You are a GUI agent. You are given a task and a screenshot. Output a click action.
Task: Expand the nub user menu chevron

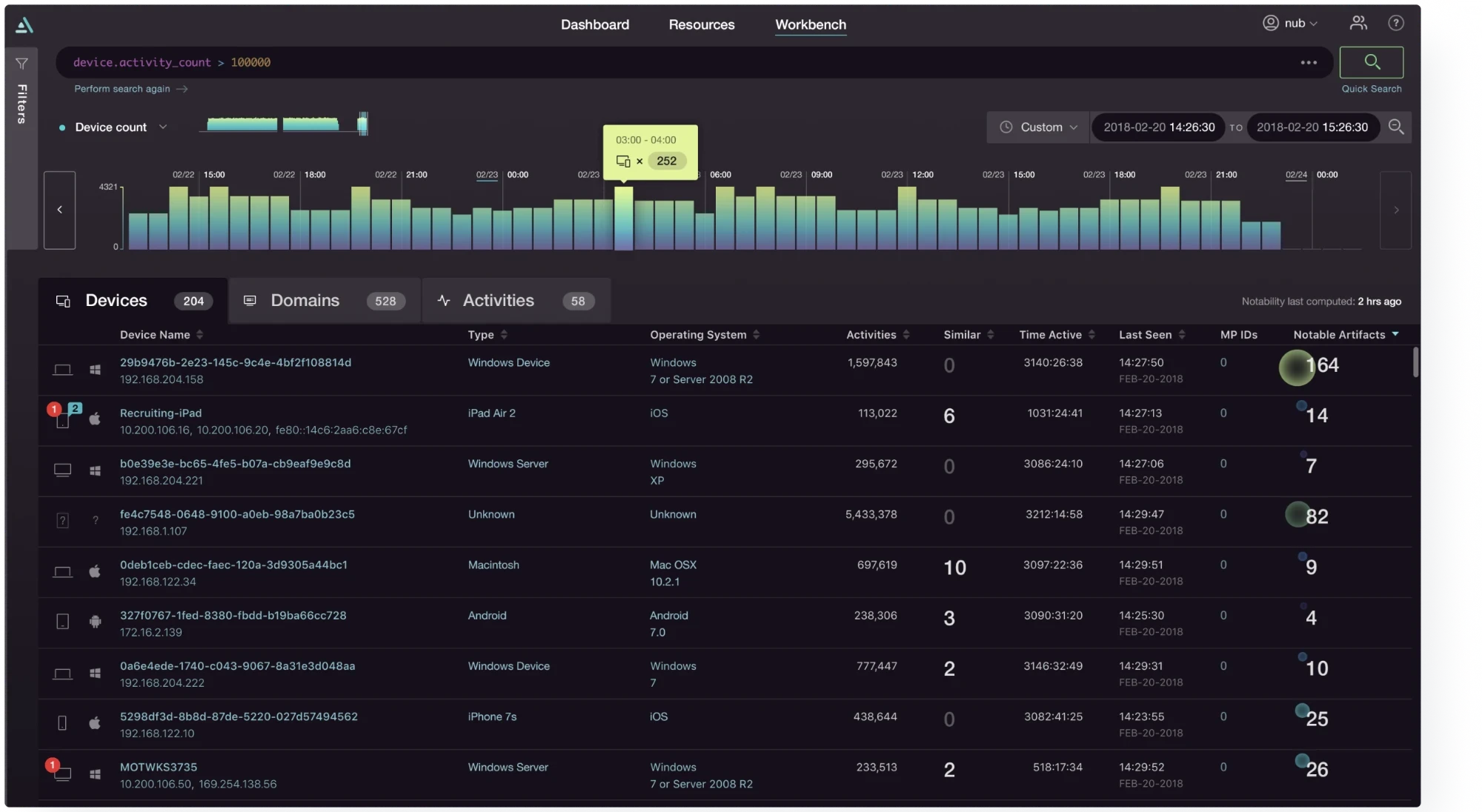point(1314,24)
